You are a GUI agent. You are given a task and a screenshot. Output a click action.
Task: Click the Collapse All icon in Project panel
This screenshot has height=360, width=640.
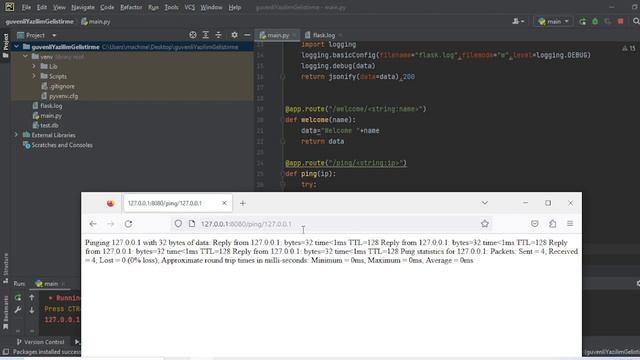[x=218, y=35]
